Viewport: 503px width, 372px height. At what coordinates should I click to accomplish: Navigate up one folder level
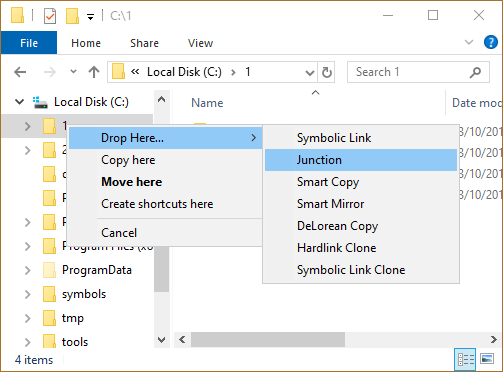click(94, 72)
